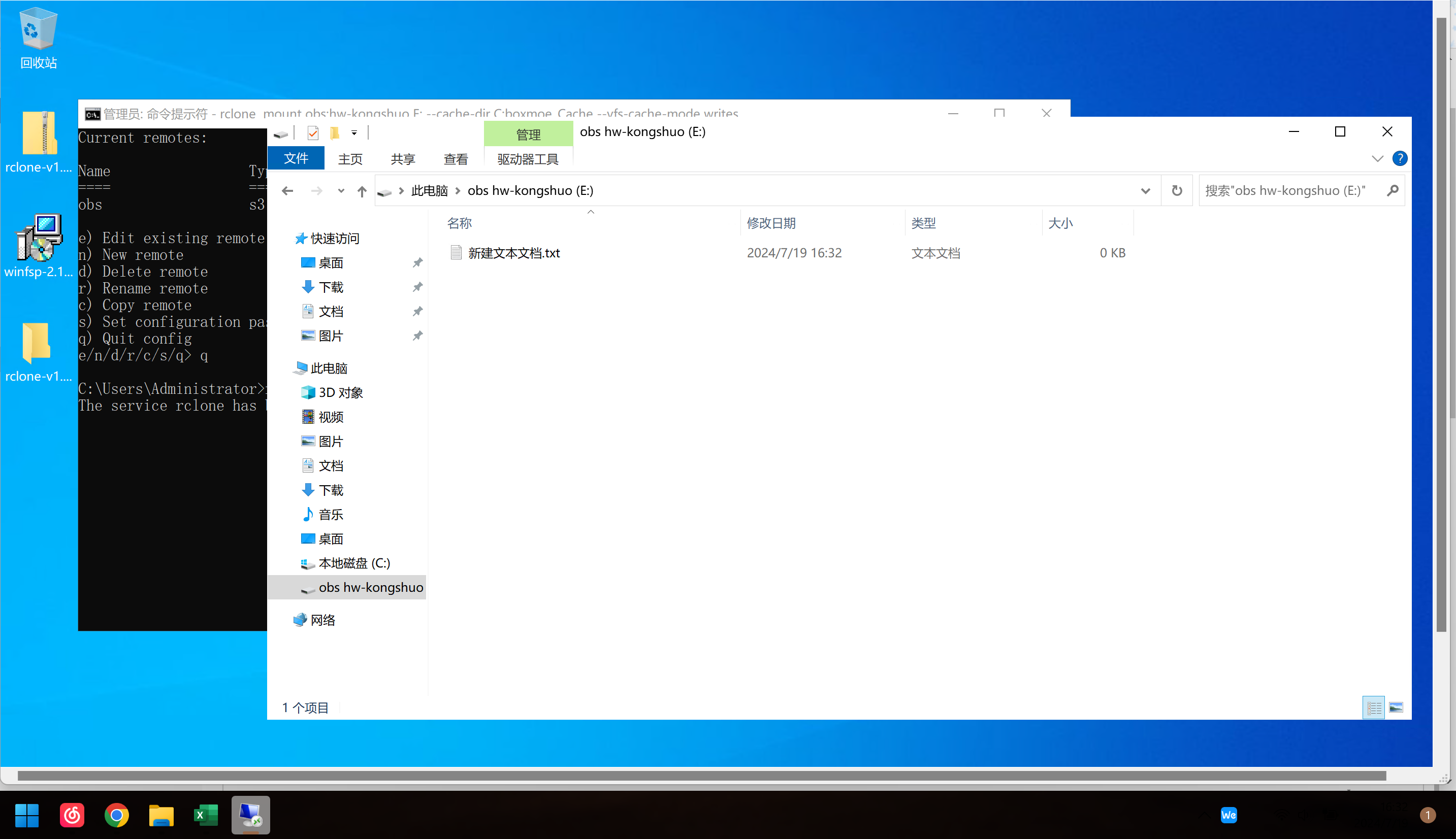Expand the ribbon with the chevron

[x=1378, y=158]
